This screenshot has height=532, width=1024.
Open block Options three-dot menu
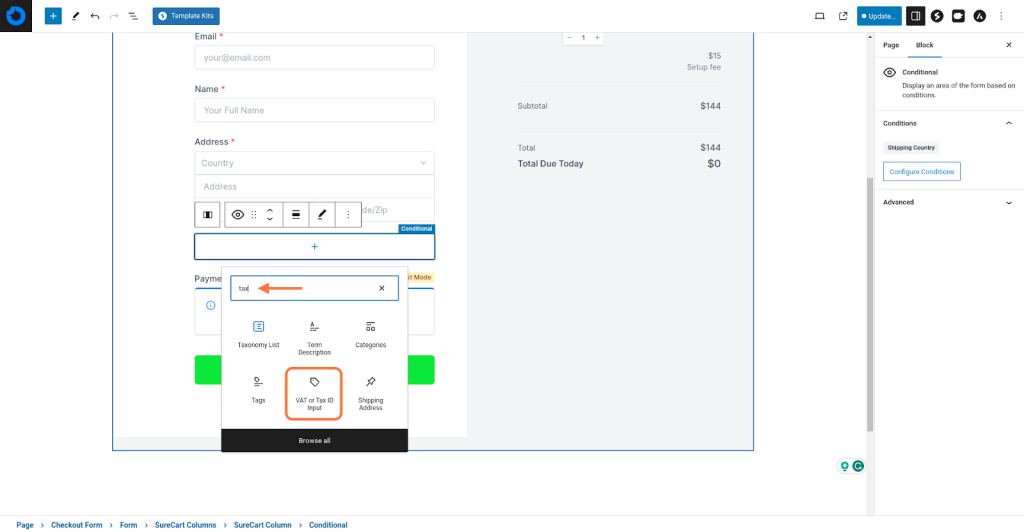(348, 214)
